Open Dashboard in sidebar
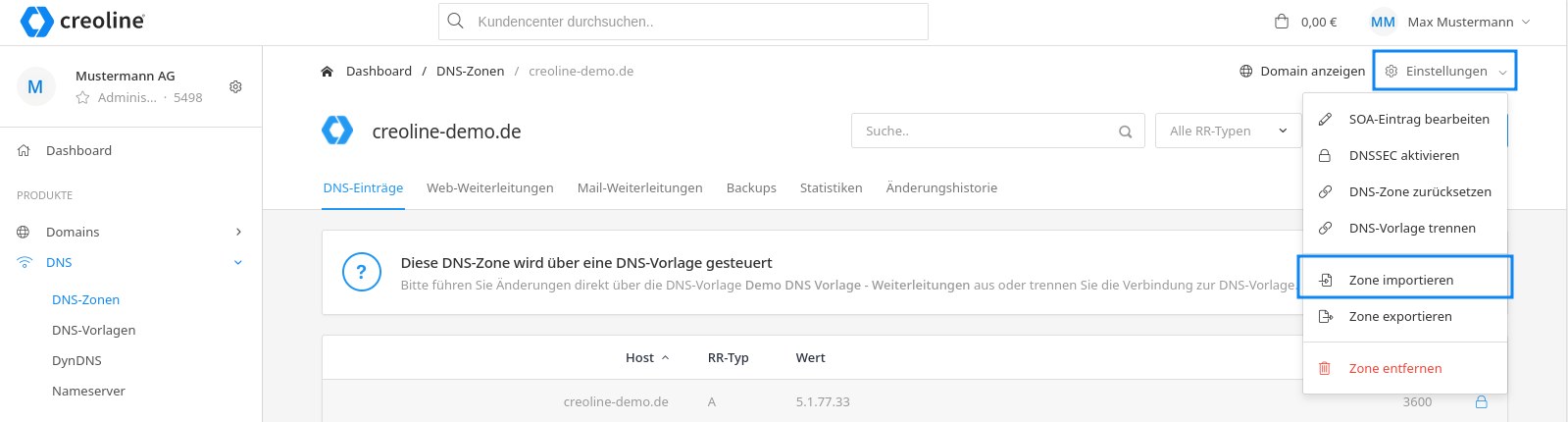 78,150
